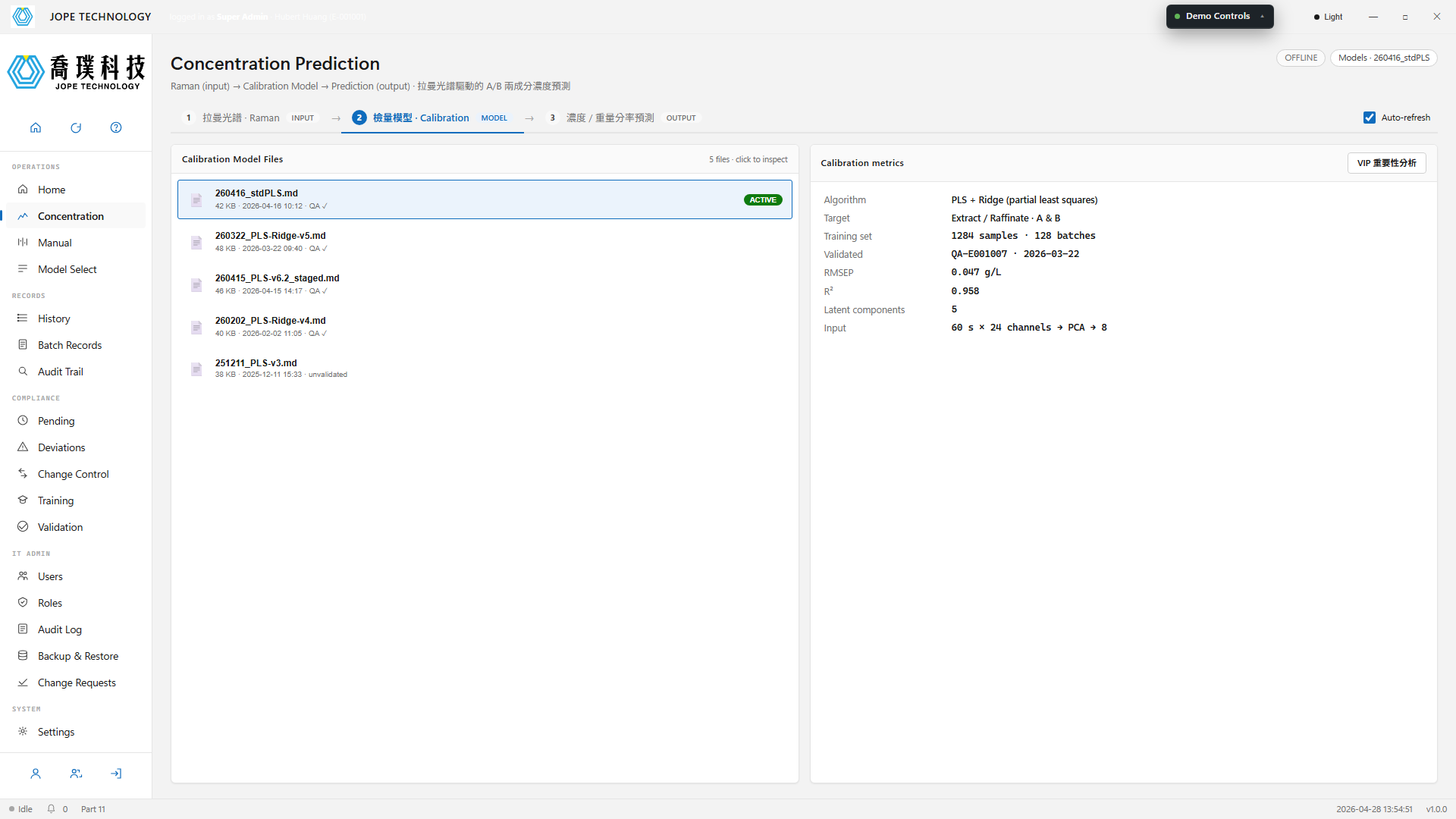Open Model Select menu item
The height and width of the screenshot is (819, 1456).
click(76, 269)
